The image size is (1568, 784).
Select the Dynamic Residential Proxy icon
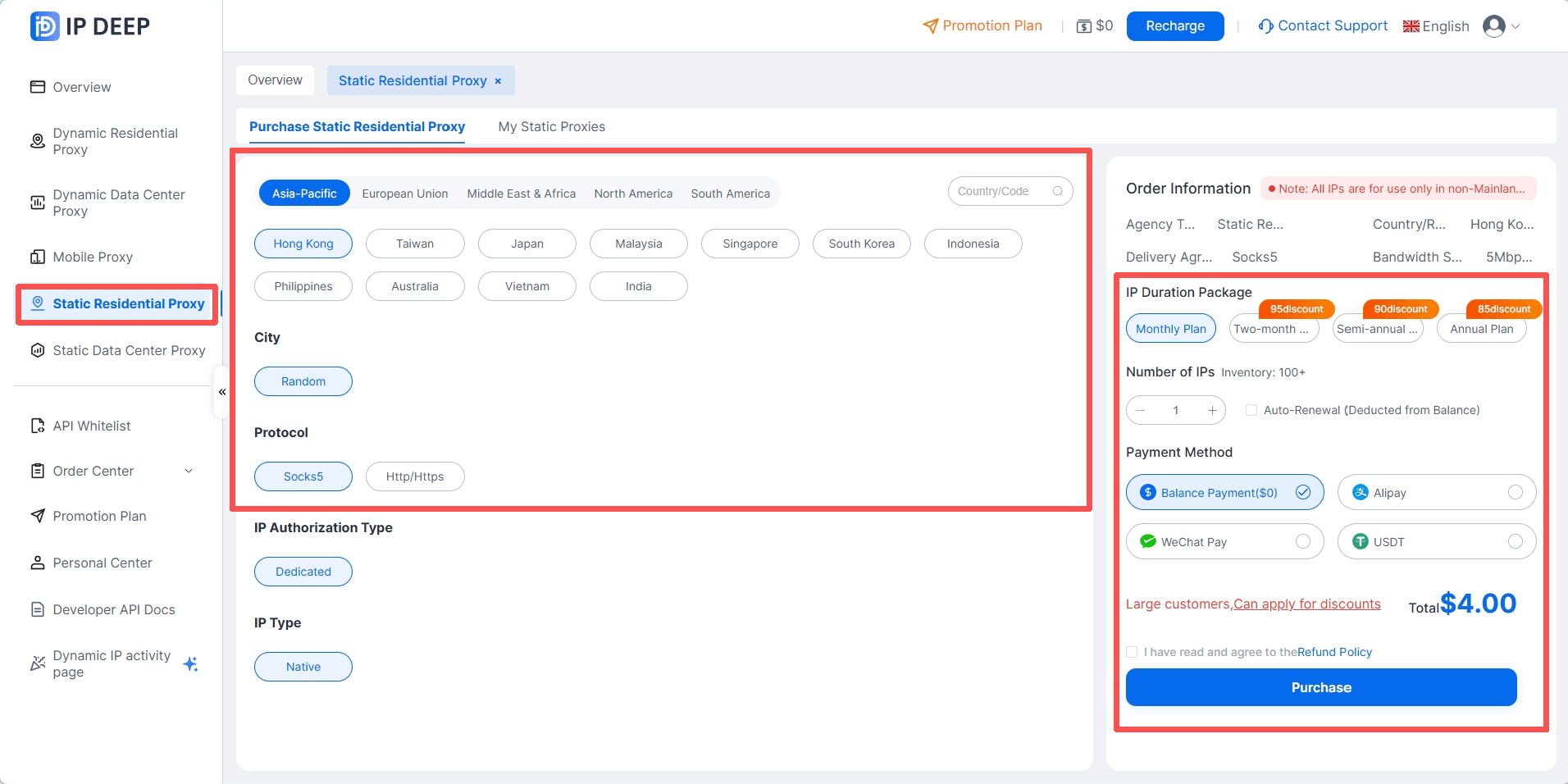coord(38,141)
